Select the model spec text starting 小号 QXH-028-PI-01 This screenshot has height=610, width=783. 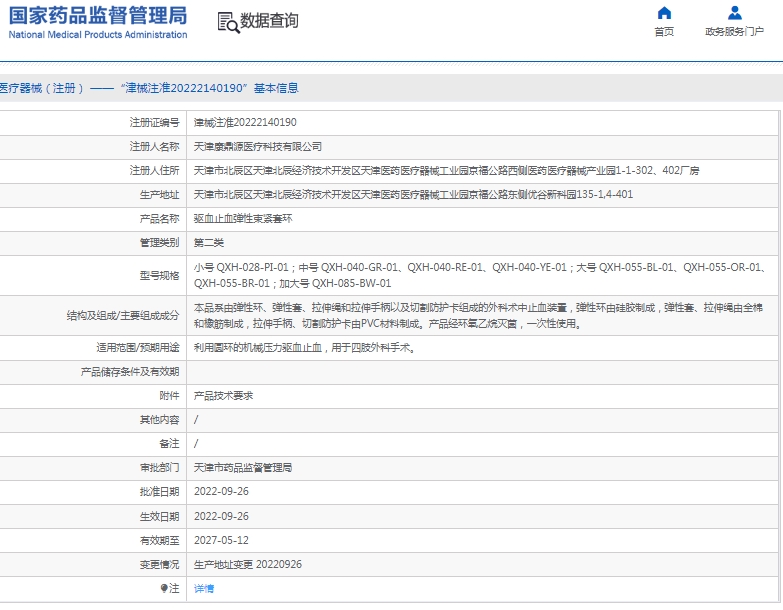click(481, 276)
